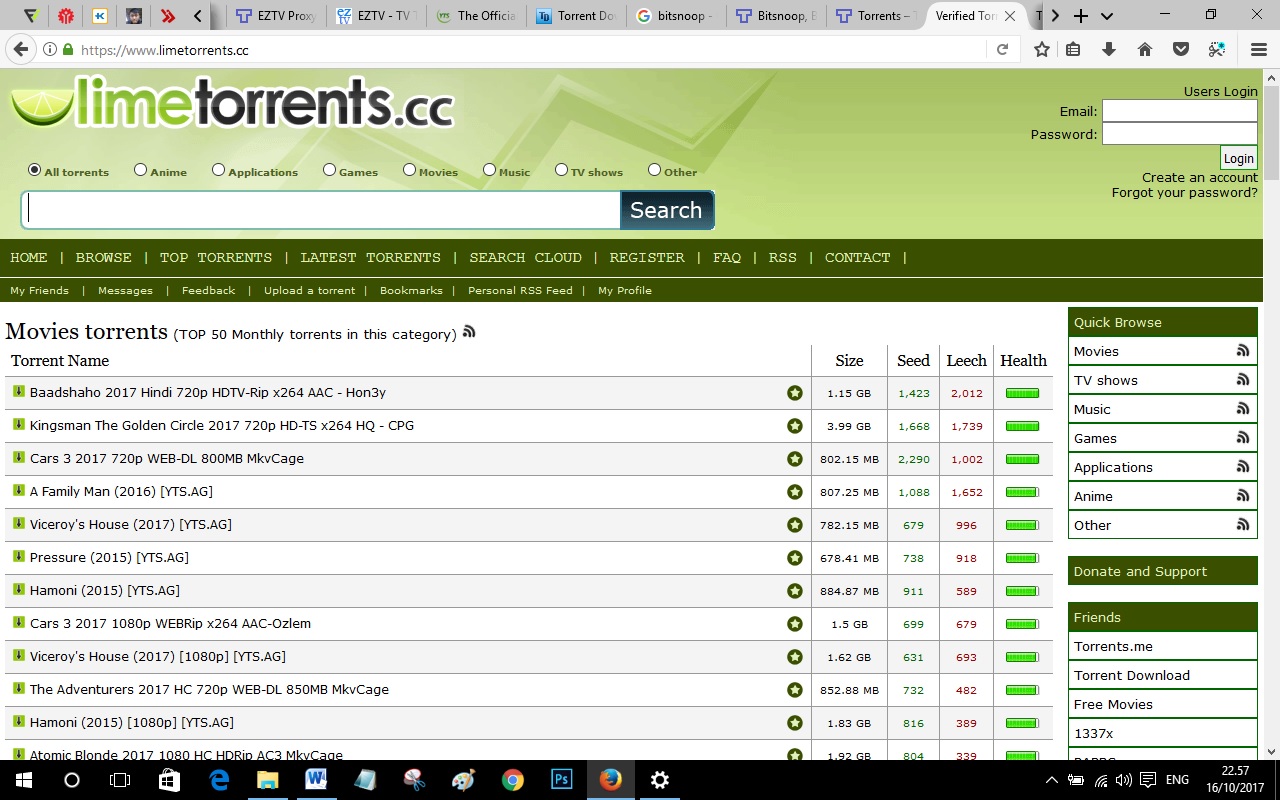Click into the torrent search text field
Image resolution: width=1280 pixels, height=800 pixels.
(x=321, y=210)
